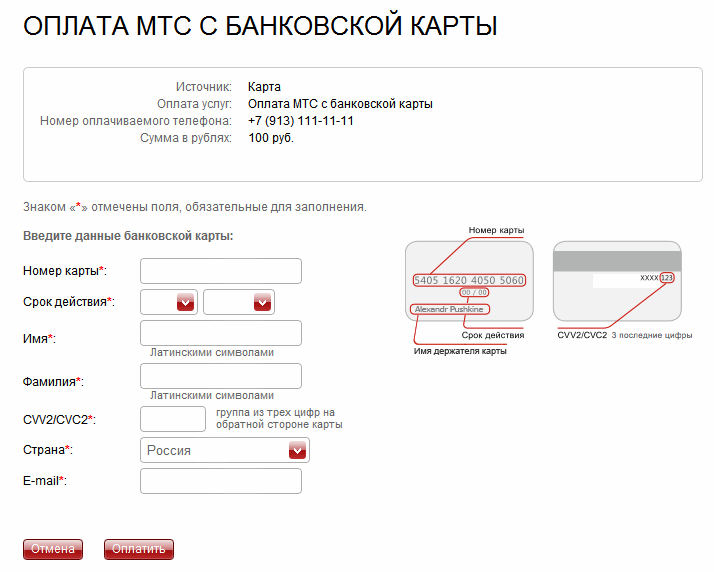Click the E-mail input field
This screenshot has width=714, height=572.
[x=221, y=481]
